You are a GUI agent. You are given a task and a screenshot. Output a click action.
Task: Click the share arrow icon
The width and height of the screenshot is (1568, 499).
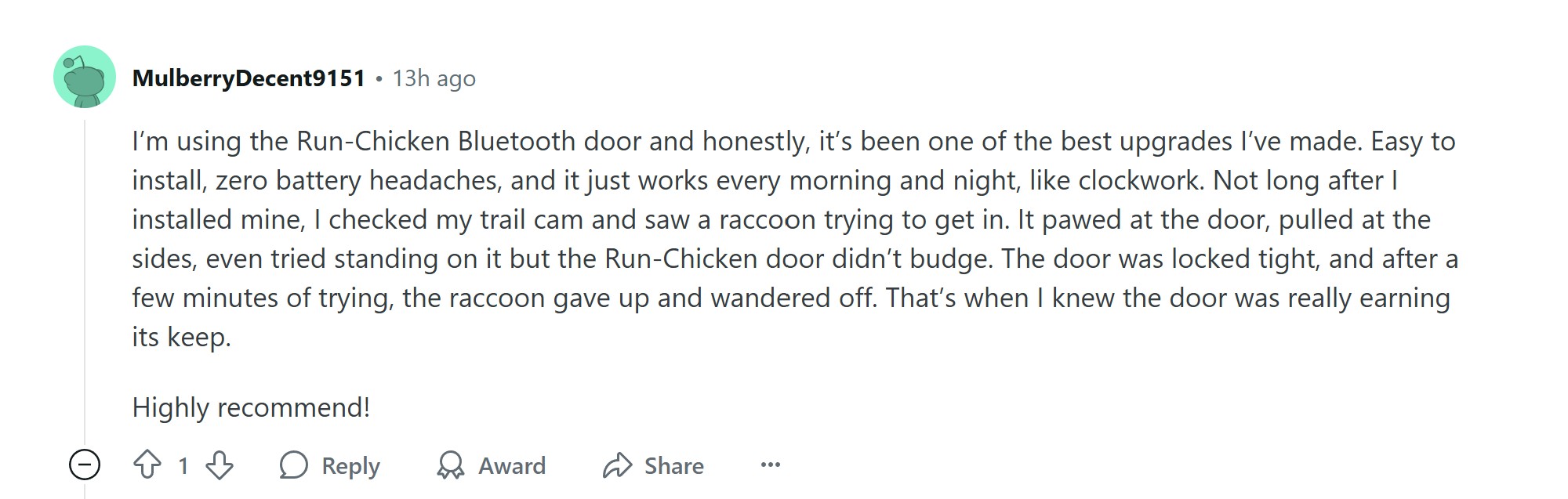pos(617,465)
